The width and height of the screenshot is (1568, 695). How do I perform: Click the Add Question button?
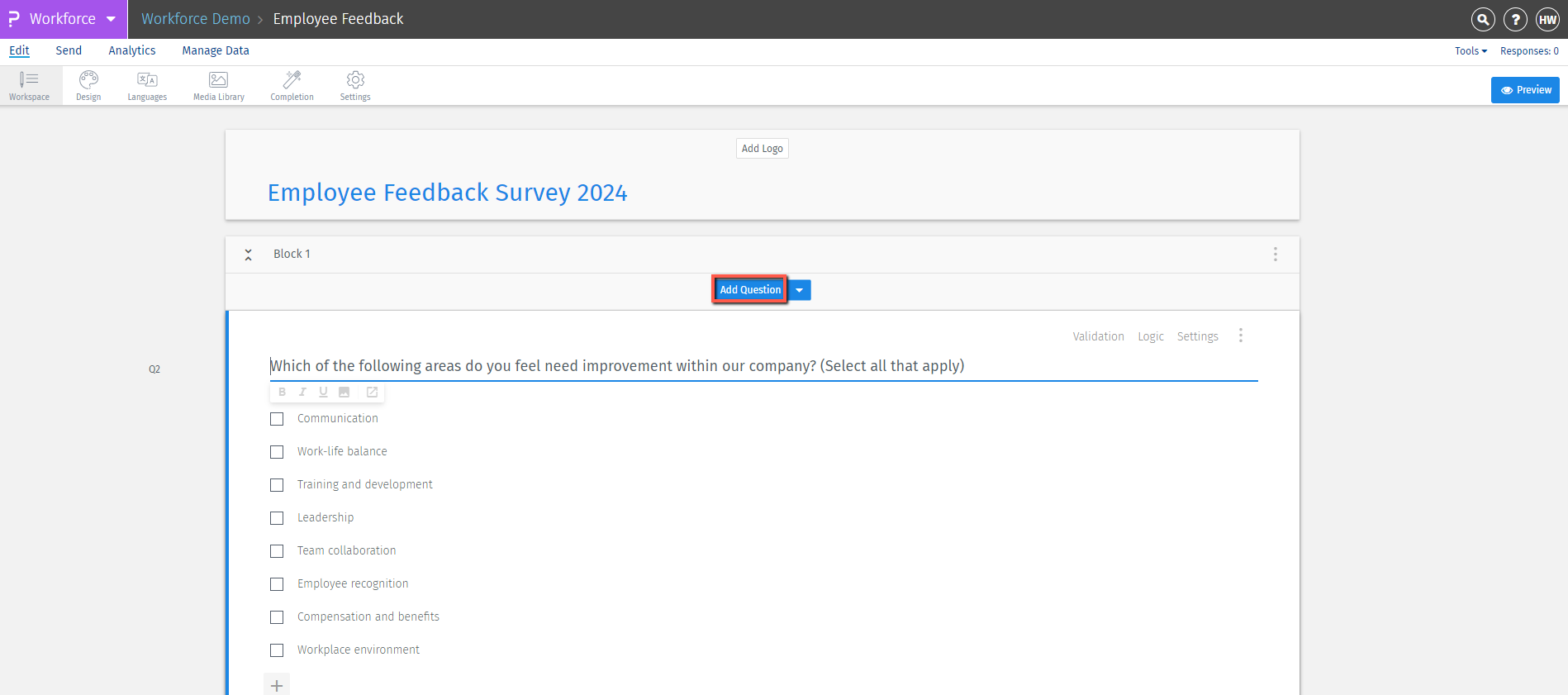click(750, 290)
